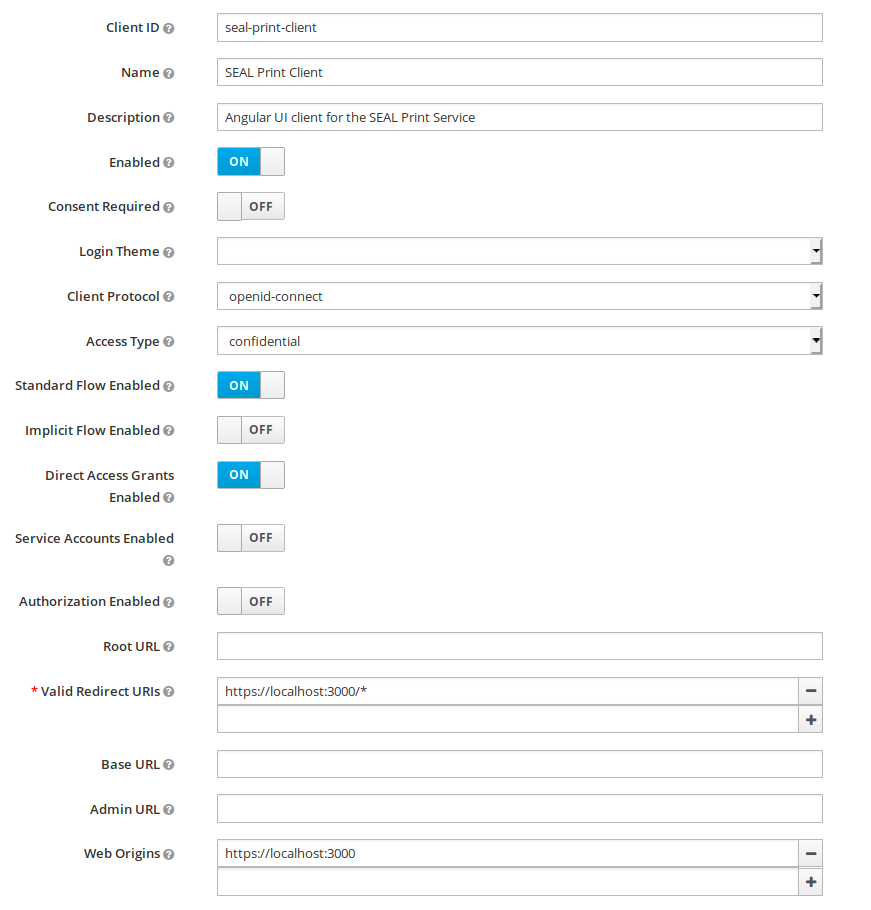Image resolution: width=871 pixels, height=910 pixels.
Task: Toggle Service Accounts Enabled on
Action: (x=251, y=538)
